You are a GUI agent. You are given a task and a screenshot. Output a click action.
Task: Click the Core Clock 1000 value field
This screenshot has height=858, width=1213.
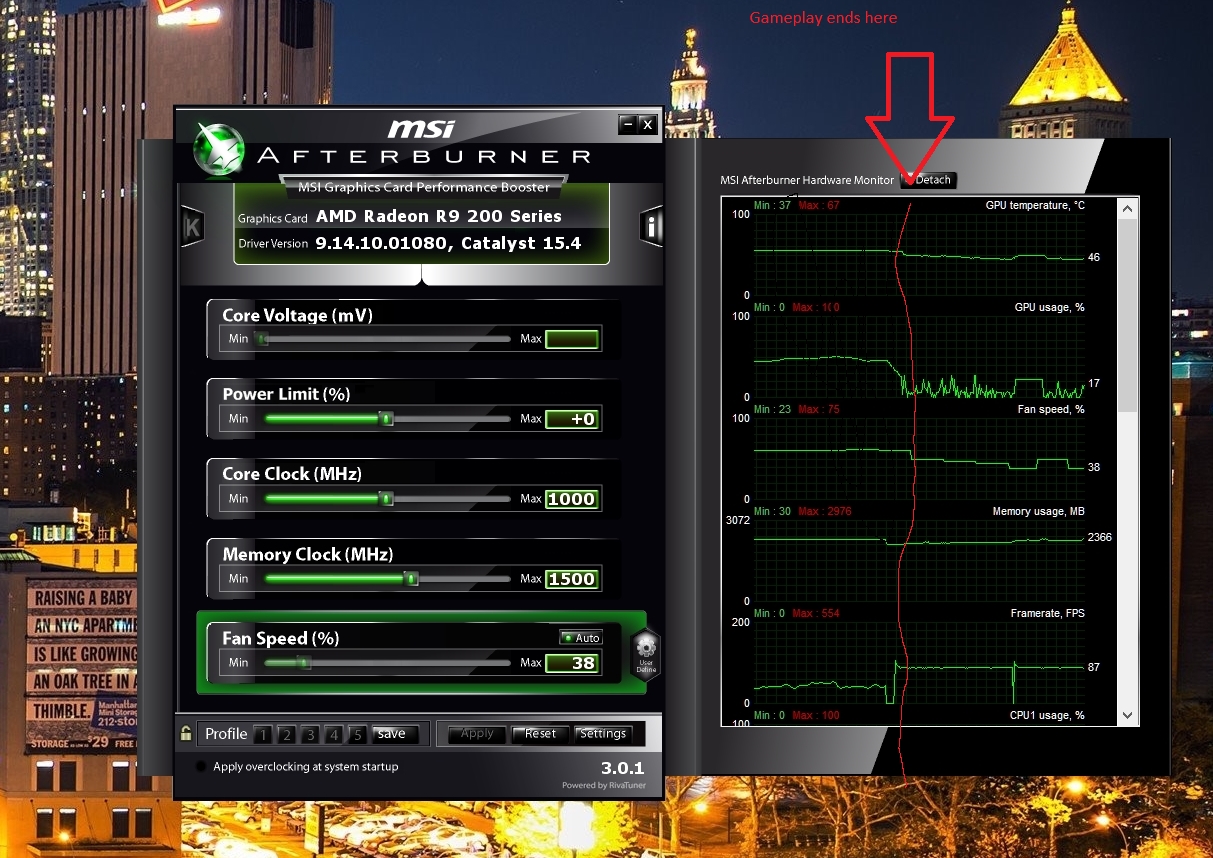click(x=572, y=498)
